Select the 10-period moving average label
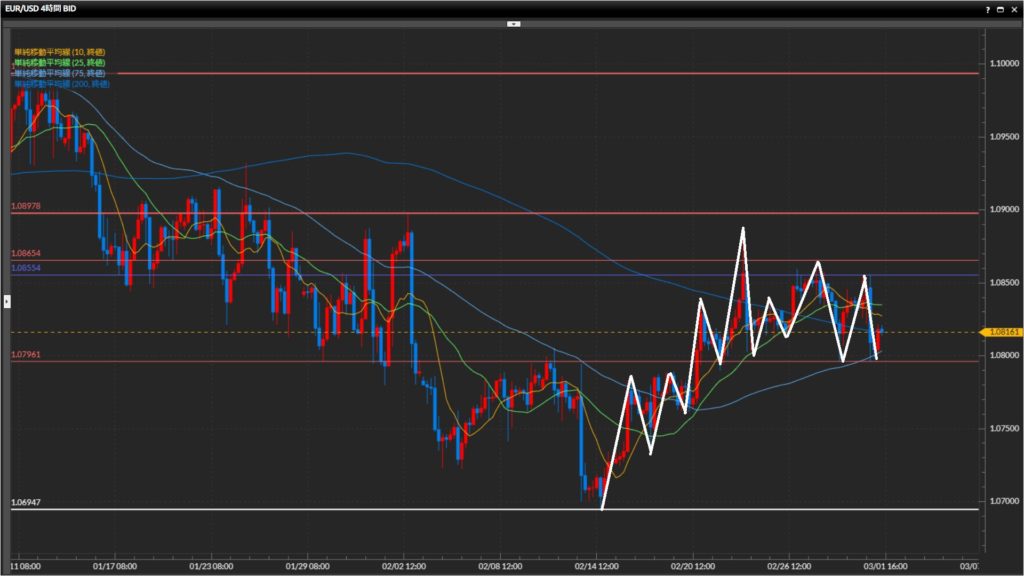Viewport: 1024px width, 576px height. [60, 51]
